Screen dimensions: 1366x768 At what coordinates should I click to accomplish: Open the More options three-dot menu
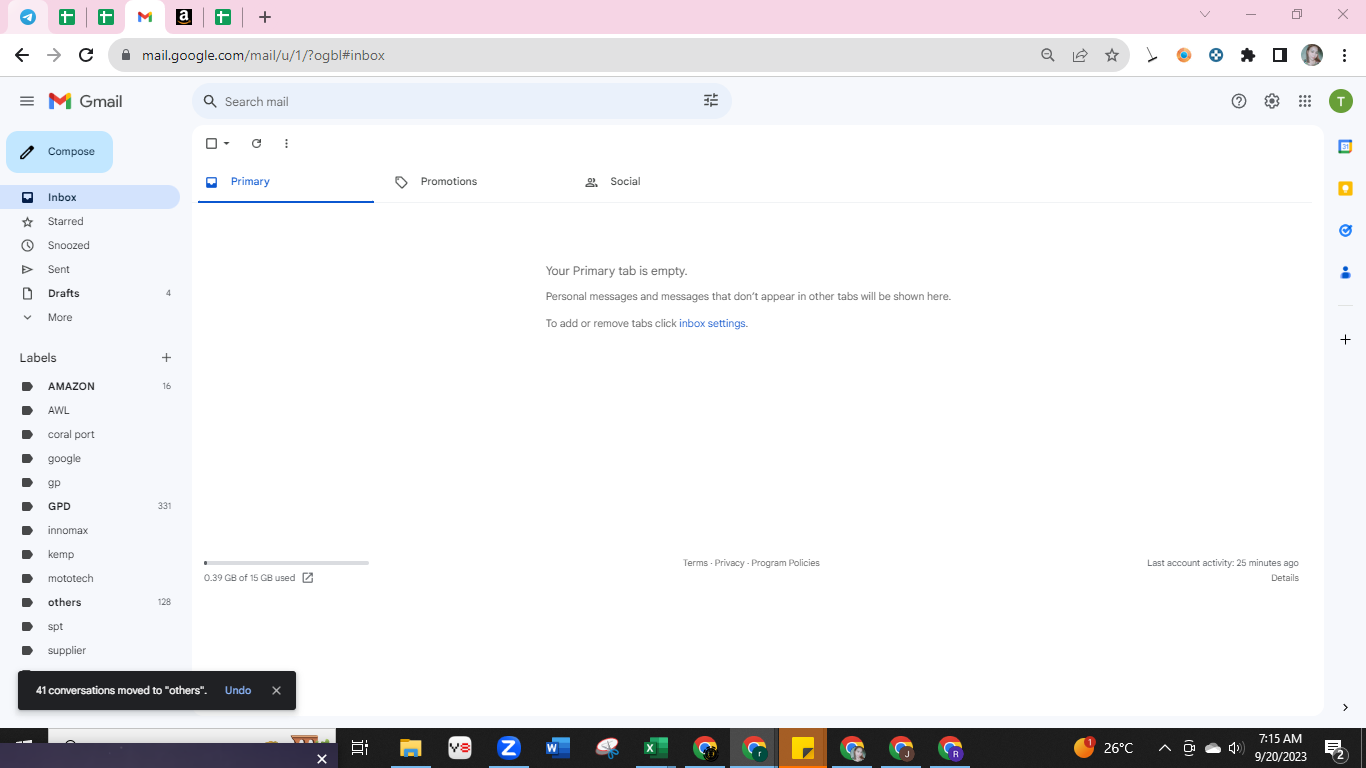286,144
